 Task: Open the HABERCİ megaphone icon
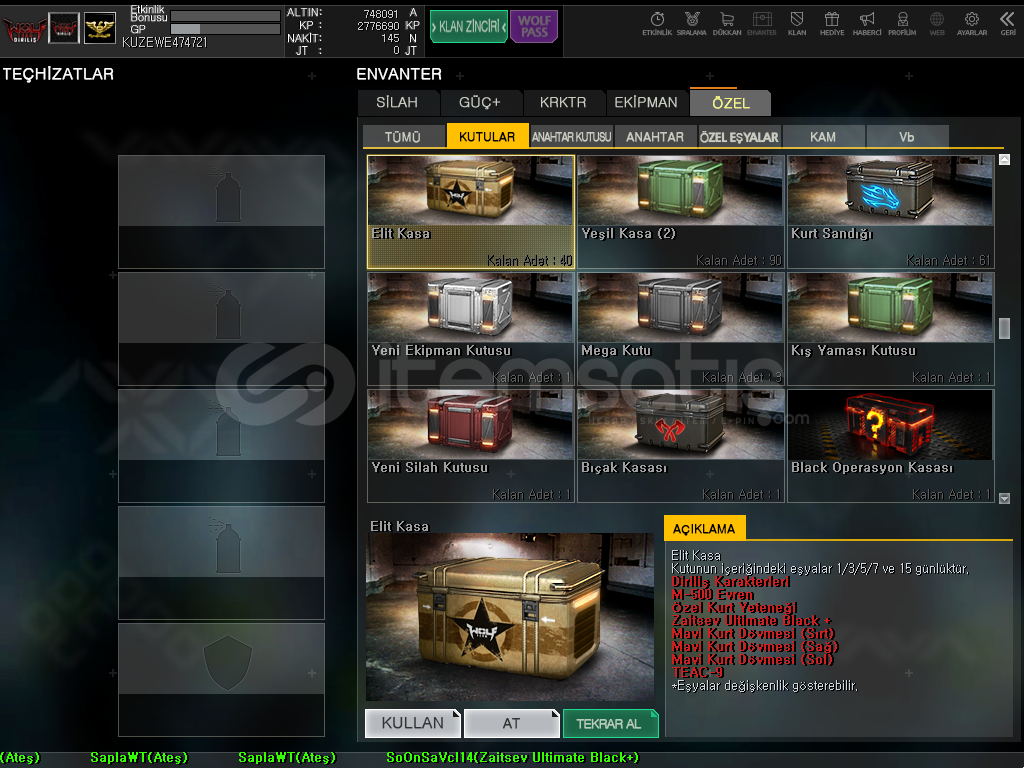pyautogui.click(x=867, y=24)
